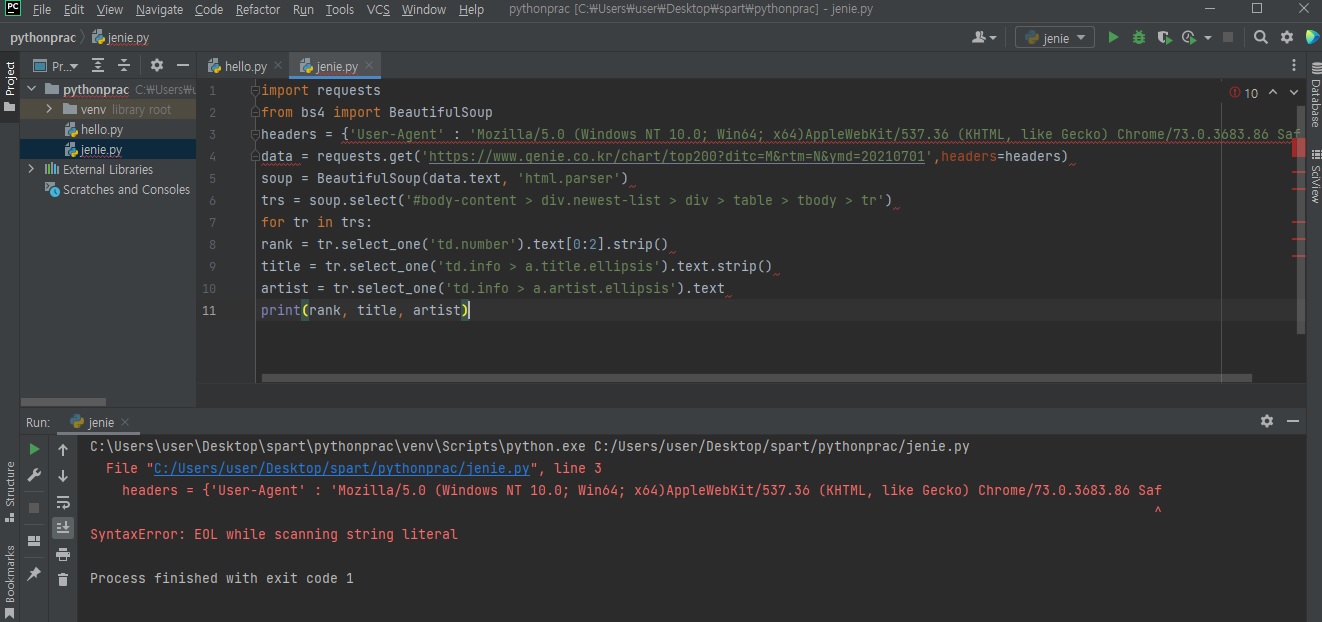Click pythonprac breadcrumb in navigation bar

pyautogui.click(x=42, y=38)
